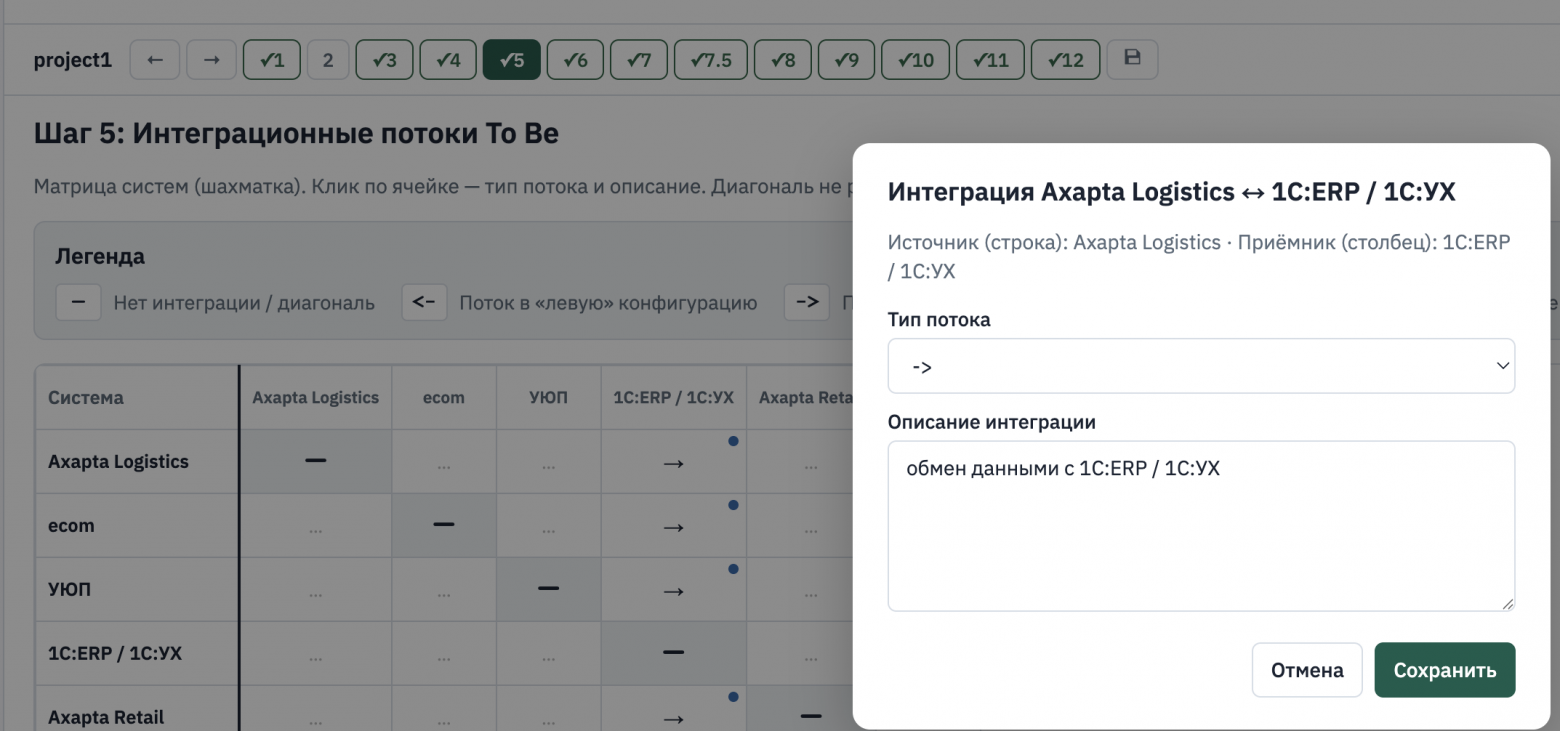
Task: Click the Система header cell
Action: click(137, 397)
